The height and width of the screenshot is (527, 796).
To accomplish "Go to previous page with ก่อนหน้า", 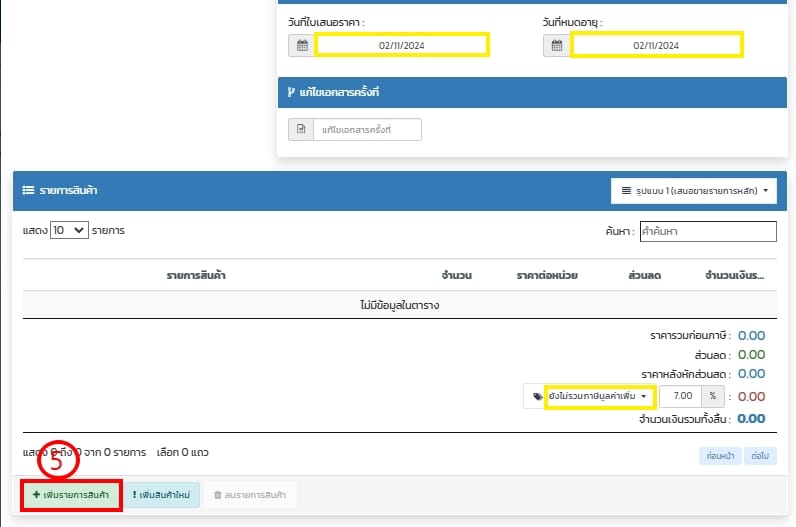I will [720, 456].
